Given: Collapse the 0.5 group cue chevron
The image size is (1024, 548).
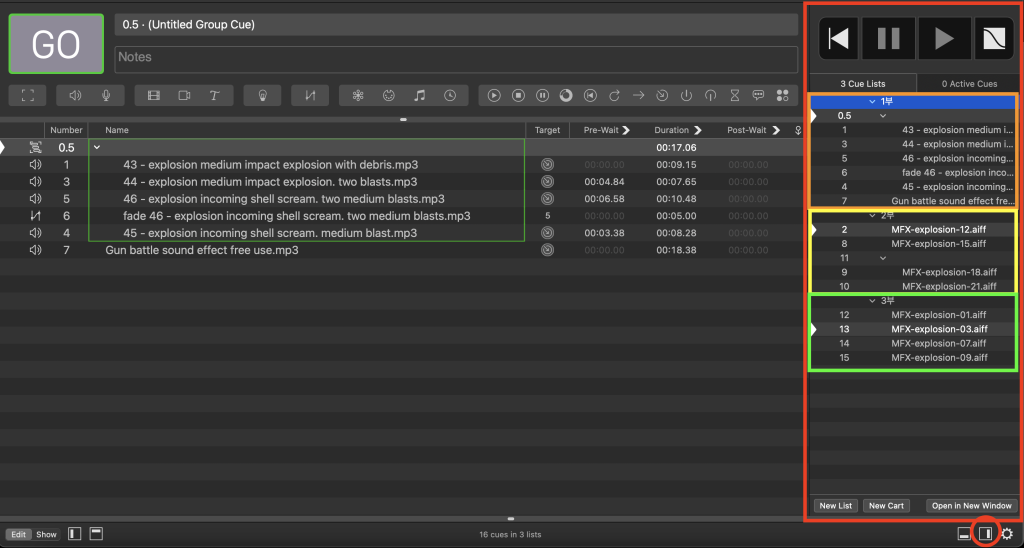Looking at the screenshot, I should 97,148.
